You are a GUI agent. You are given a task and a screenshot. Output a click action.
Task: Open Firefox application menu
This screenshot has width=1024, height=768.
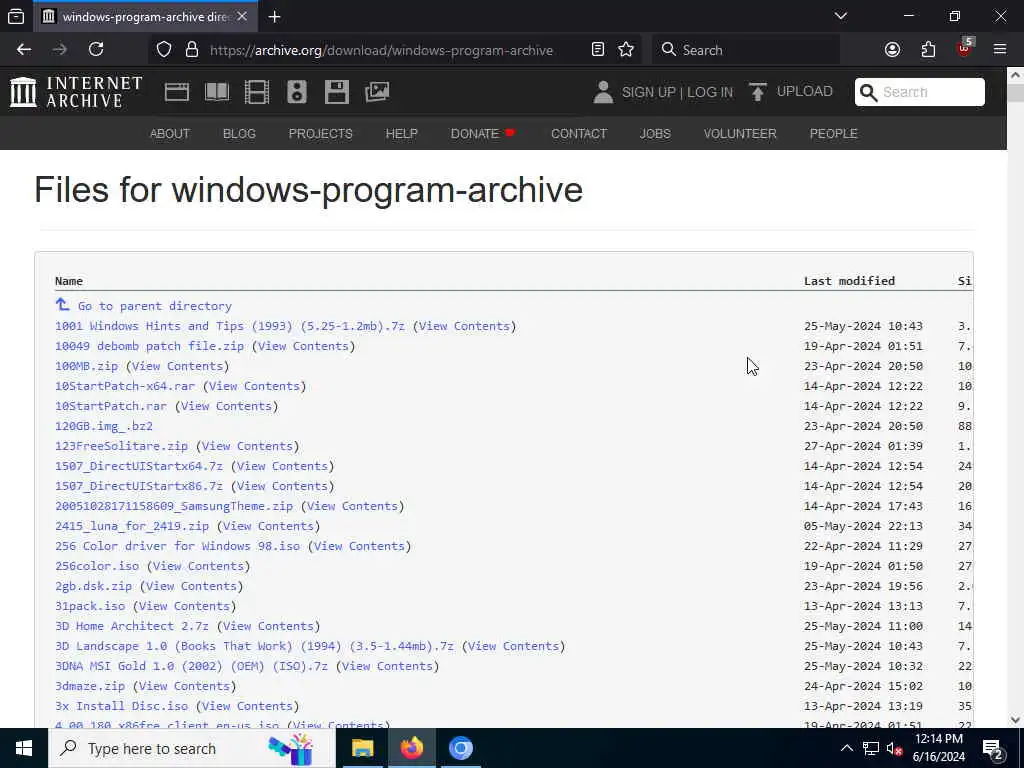[1000, 50]
